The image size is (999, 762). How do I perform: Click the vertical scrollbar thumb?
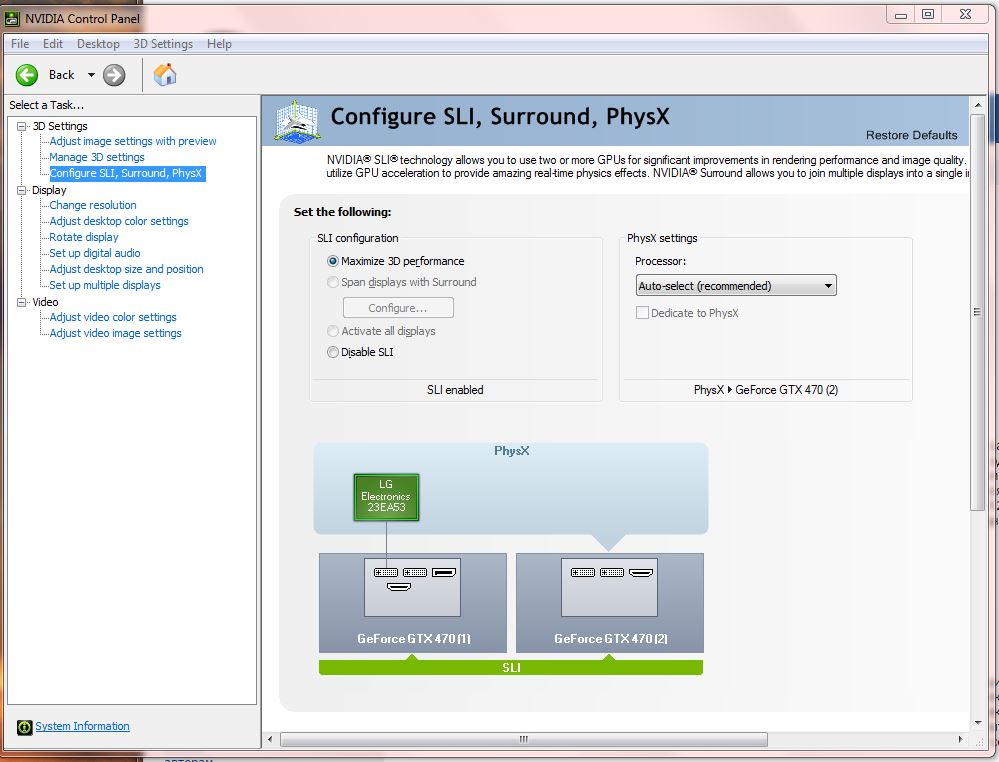[x=977, y=312]
